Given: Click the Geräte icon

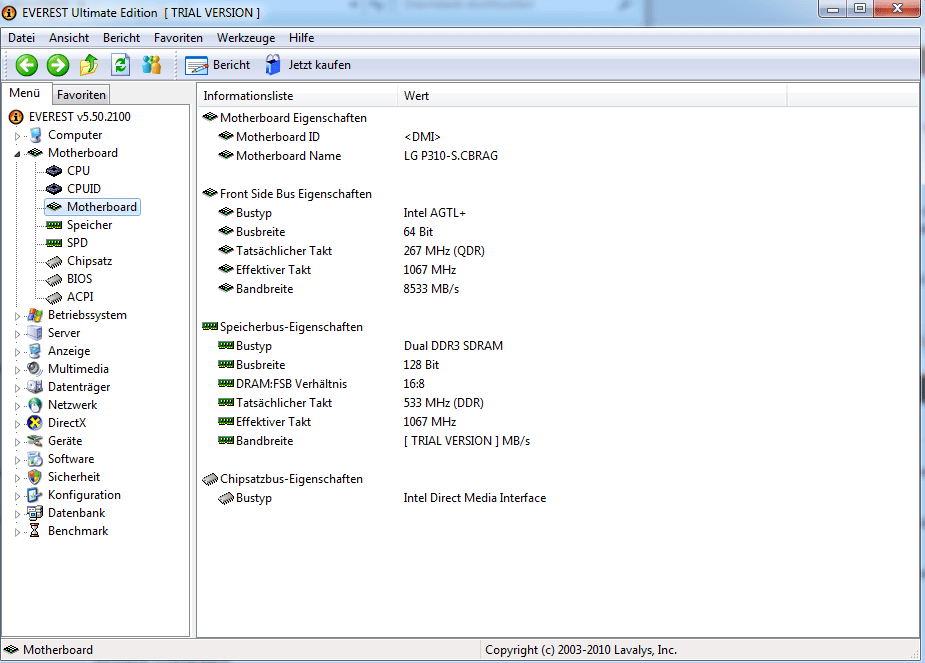Looking at the screenshot, I should (x=35, y=441).
